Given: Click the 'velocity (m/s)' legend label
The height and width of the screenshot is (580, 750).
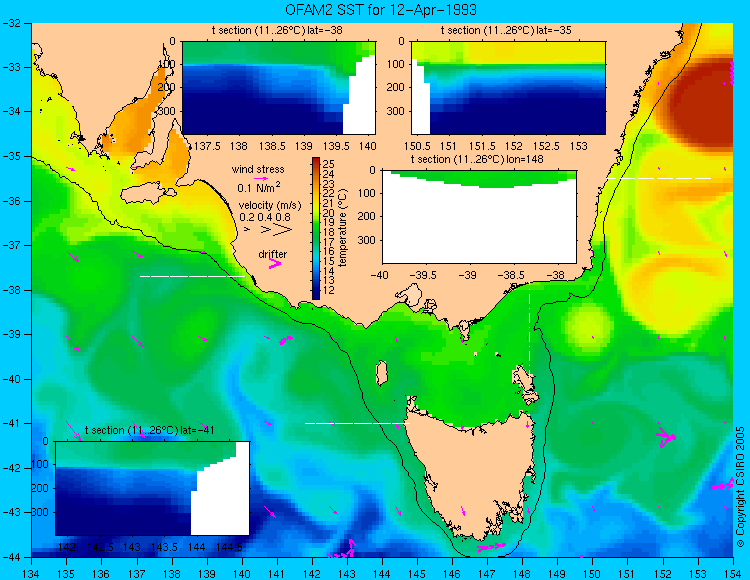Looking at the screenshot, I should click(270, 205).
